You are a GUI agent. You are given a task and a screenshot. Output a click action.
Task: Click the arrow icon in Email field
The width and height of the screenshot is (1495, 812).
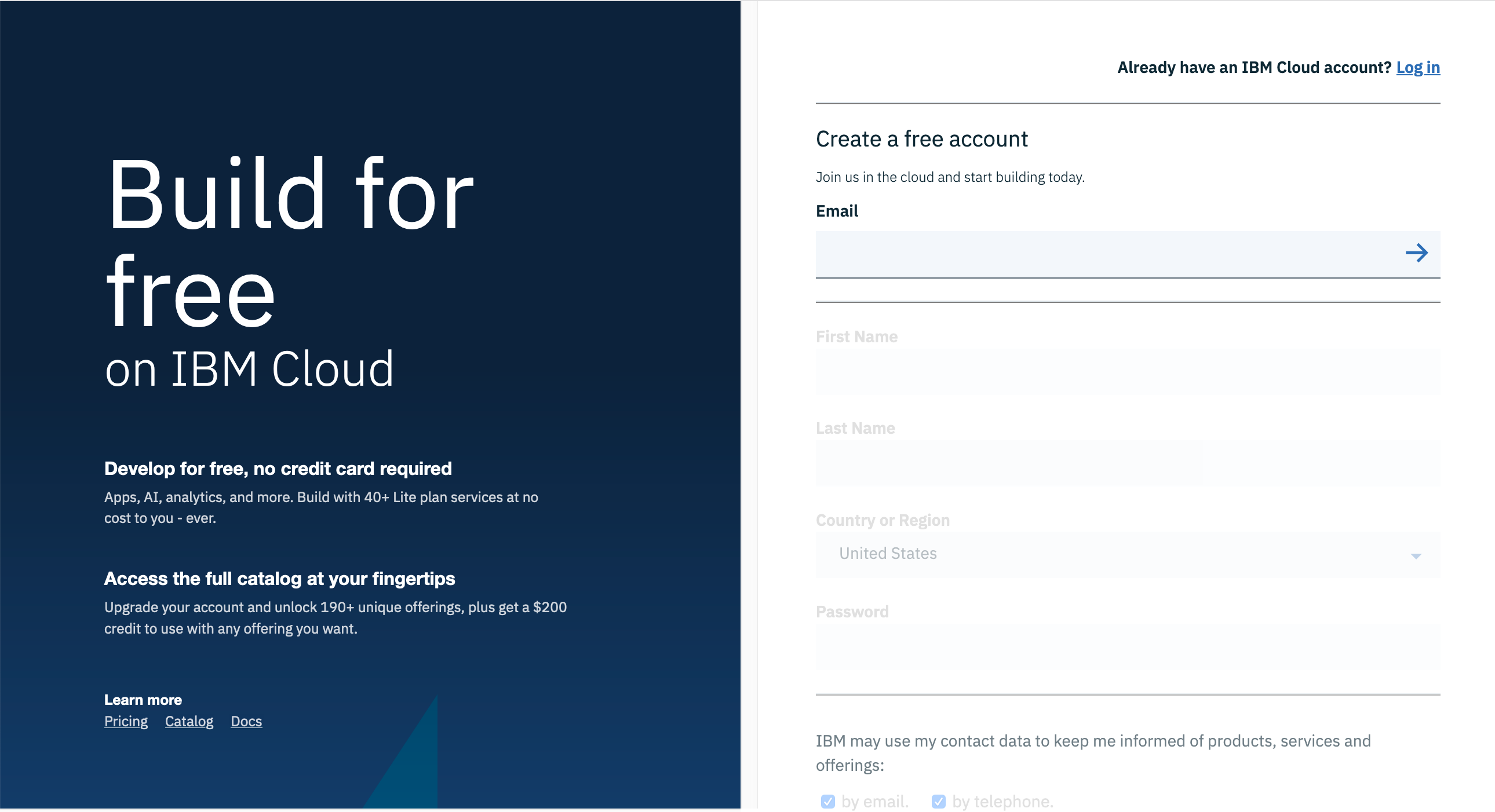tap(1416, 253)
